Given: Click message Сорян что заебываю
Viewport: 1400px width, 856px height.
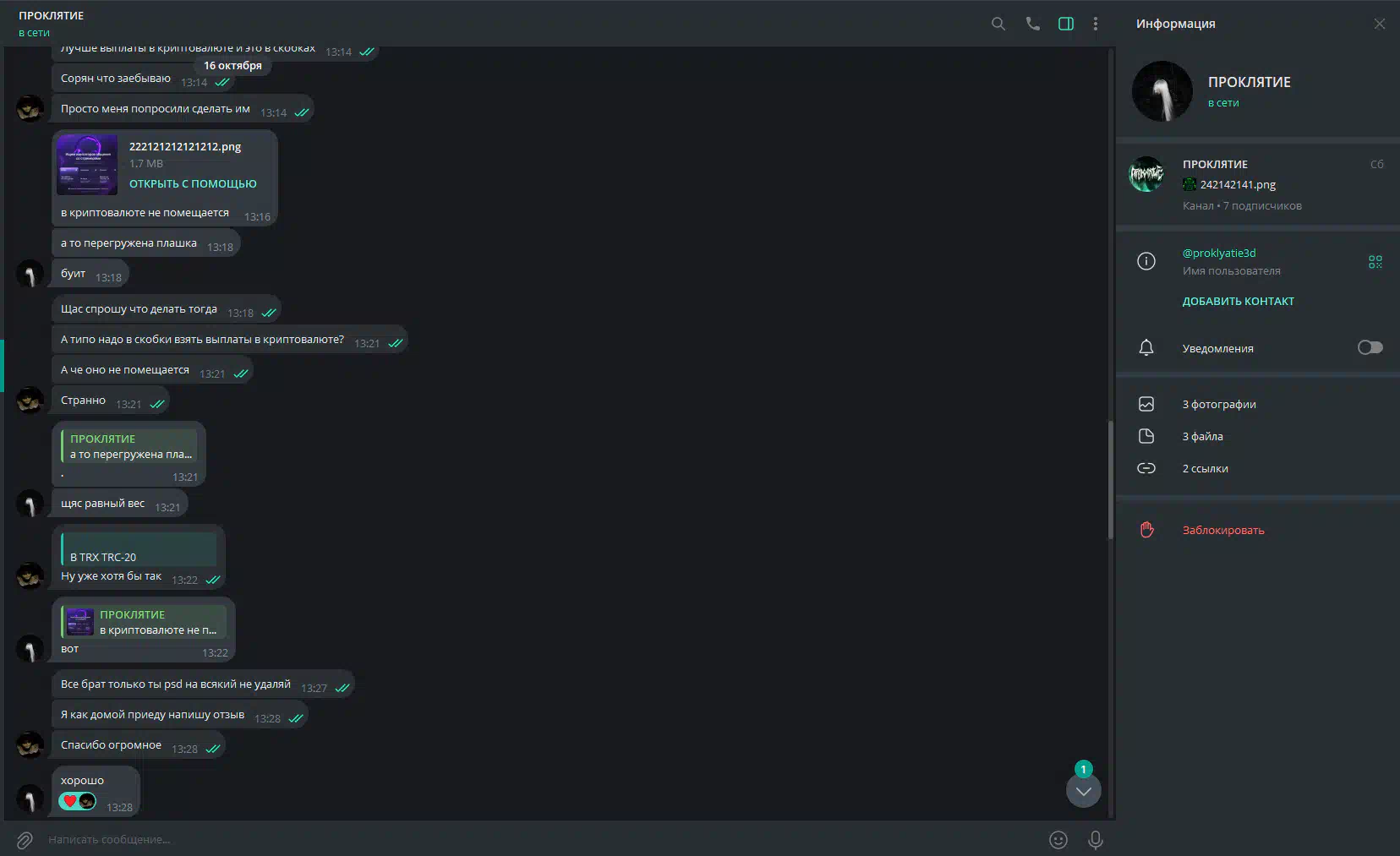Looking at the screenshot, I should click(143, 79).
